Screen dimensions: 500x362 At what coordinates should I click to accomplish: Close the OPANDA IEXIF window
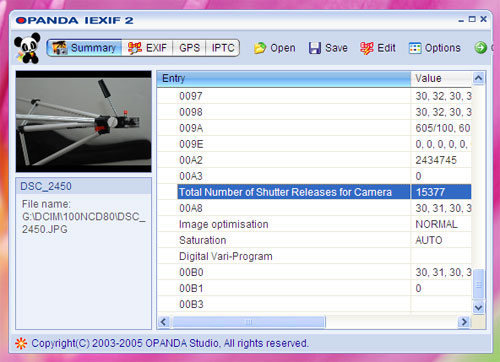(483, 19)
